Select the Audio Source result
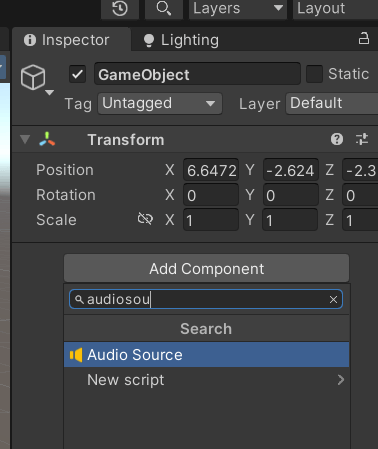Image resolution: width=378 pixels, height=449 pixels. pyautogui.click(x=207, y=355)
